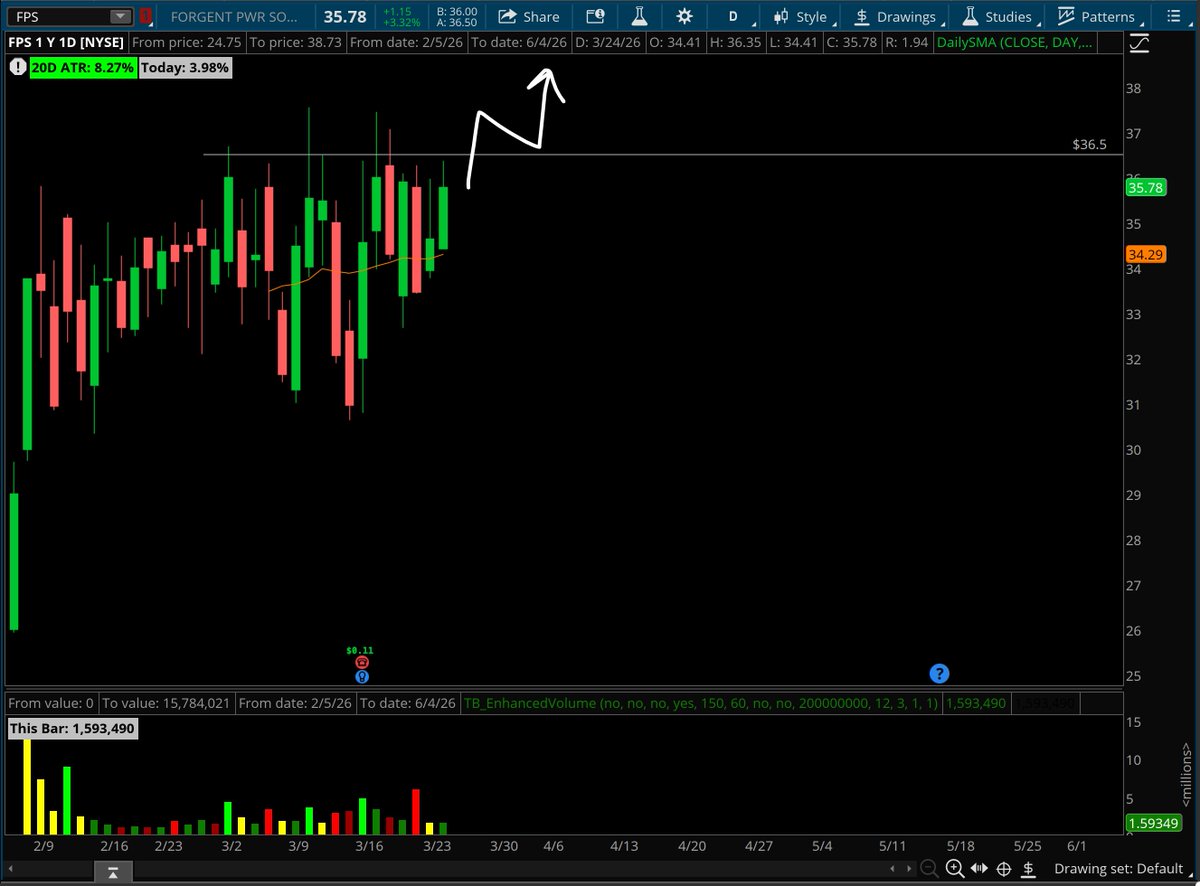Click the TB_EnhancedVolume study label
Screen dimensions: 1200x886
[701, 704]
